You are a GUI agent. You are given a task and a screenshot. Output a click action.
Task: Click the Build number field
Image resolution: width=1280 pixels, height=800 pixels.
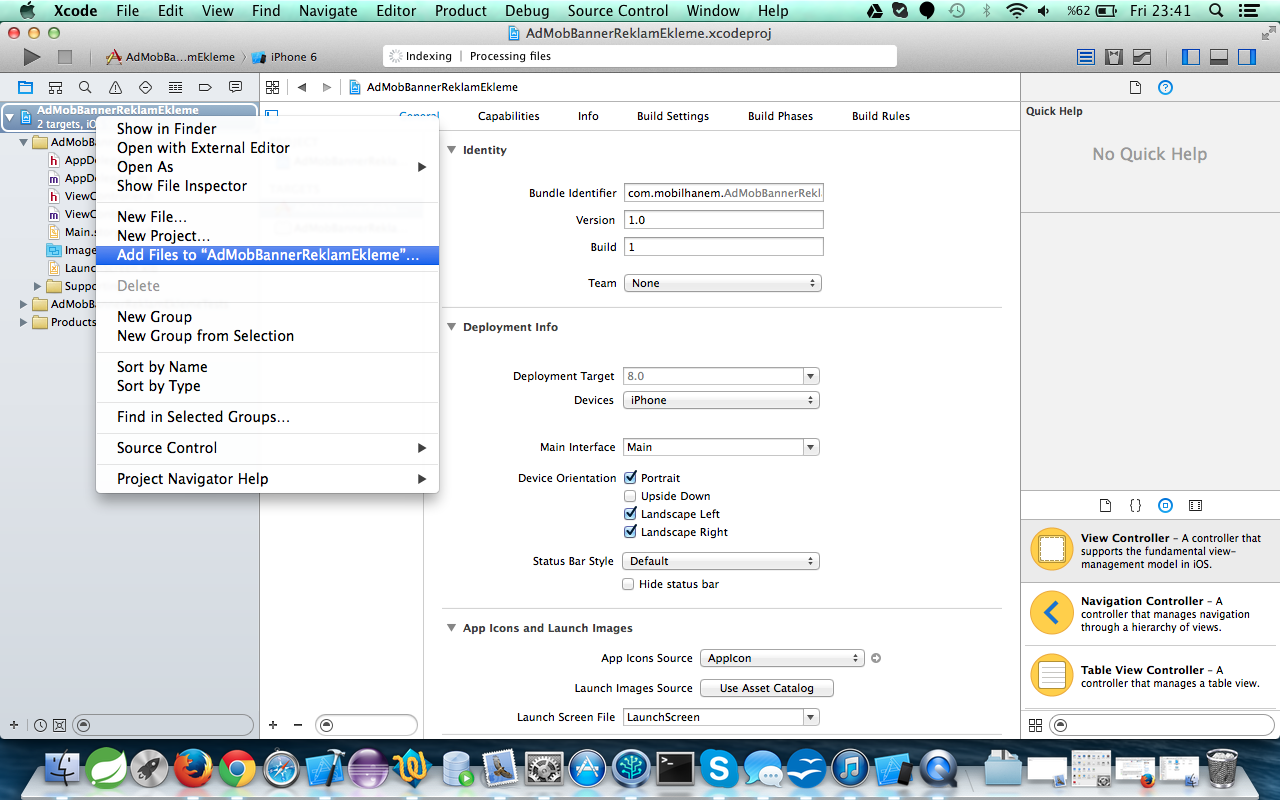724,247
